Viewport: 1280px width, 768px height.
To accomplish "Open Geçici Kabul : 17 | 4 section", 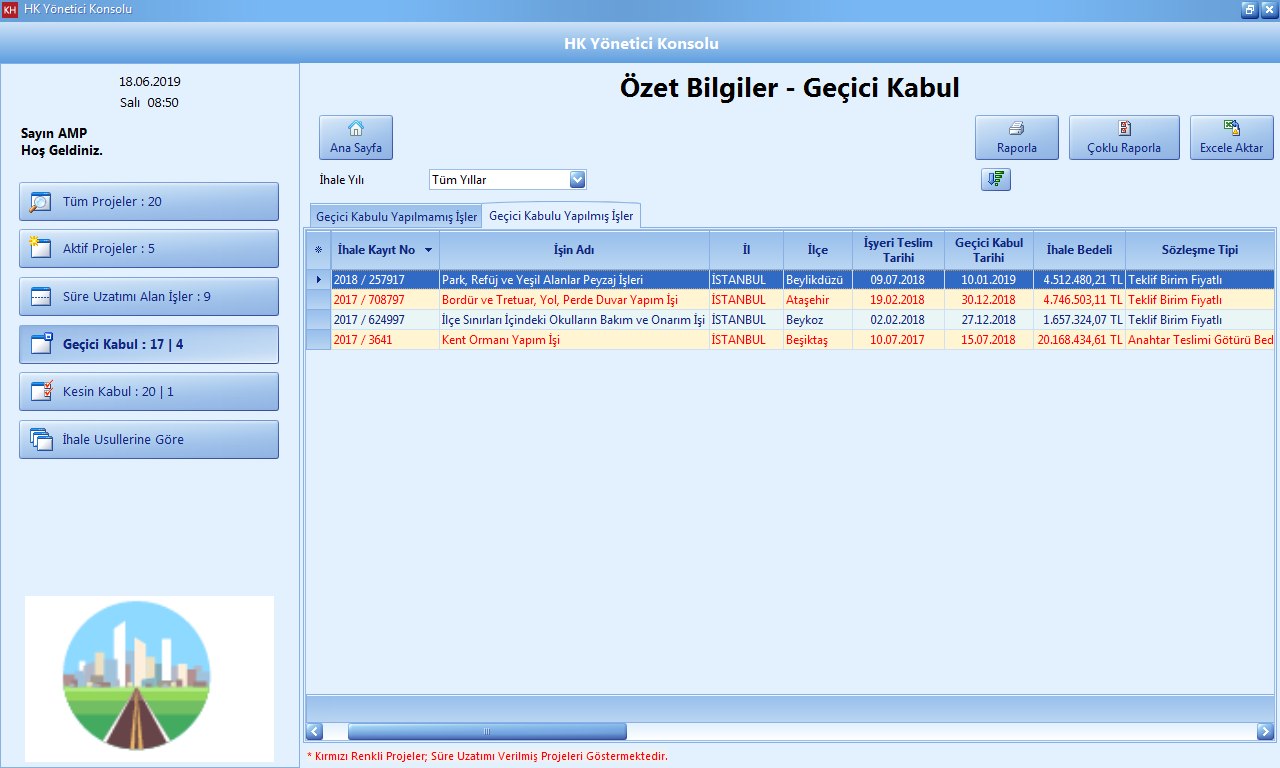I will [x=148, y=343].
